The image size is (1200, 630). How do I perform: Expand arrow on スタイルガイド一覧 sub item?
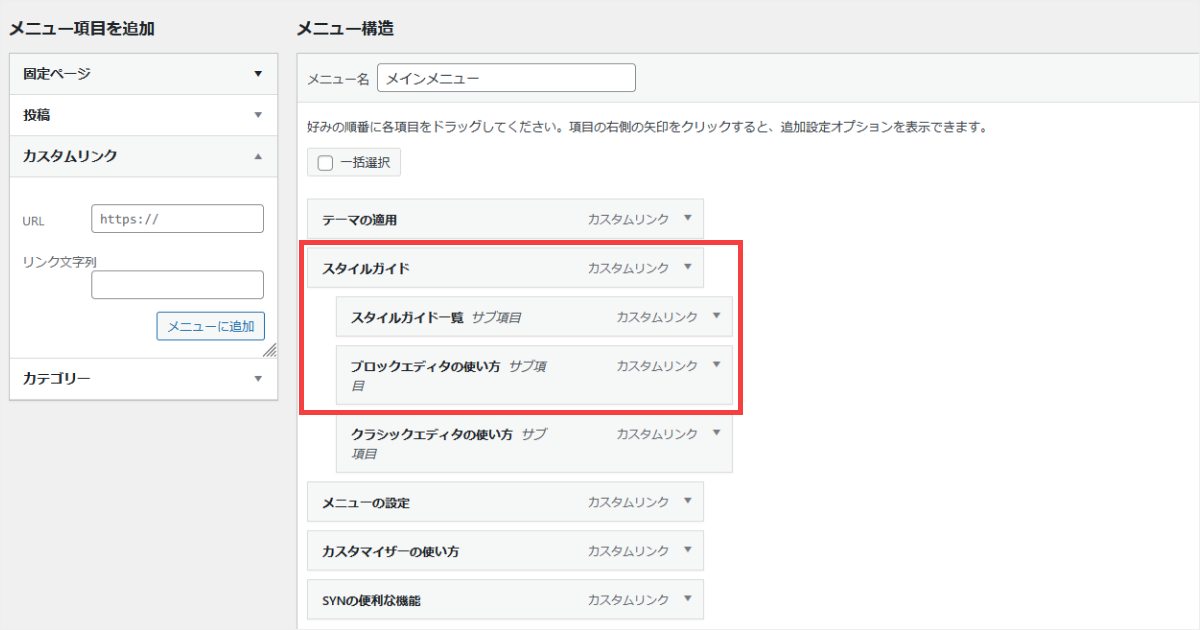[x=716, y=316]
